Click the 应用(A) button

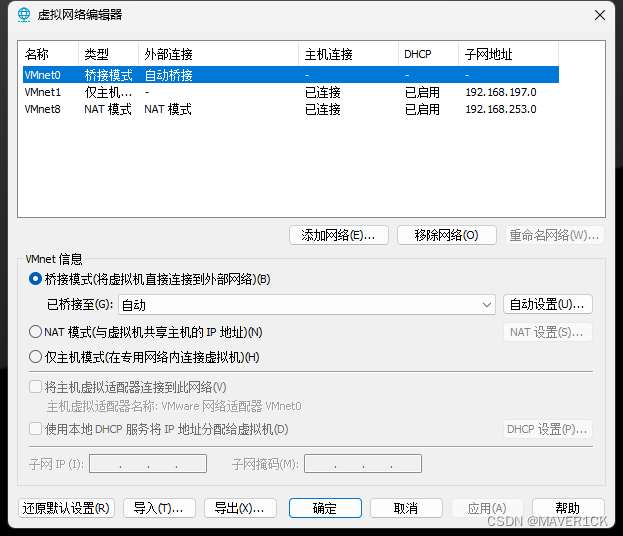488,508
